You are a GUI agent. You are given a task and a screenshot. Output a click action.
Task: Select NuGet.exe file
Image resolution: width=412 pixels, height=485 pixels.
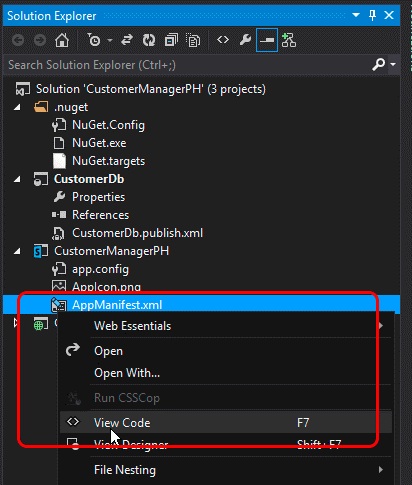[x=99, y=143]
